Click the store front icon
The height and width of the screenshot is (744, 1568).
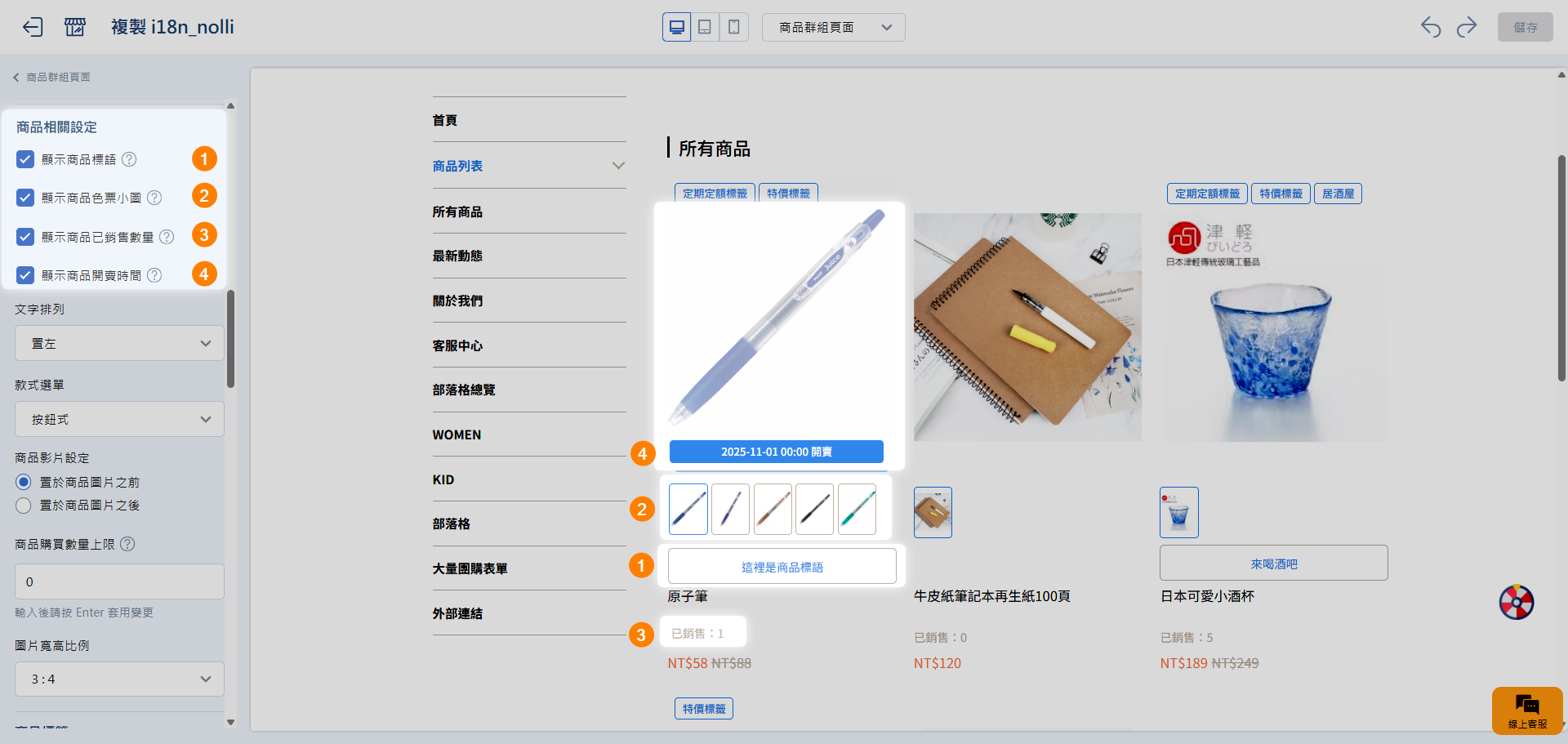pyautogui.click(x=75, y=27)
